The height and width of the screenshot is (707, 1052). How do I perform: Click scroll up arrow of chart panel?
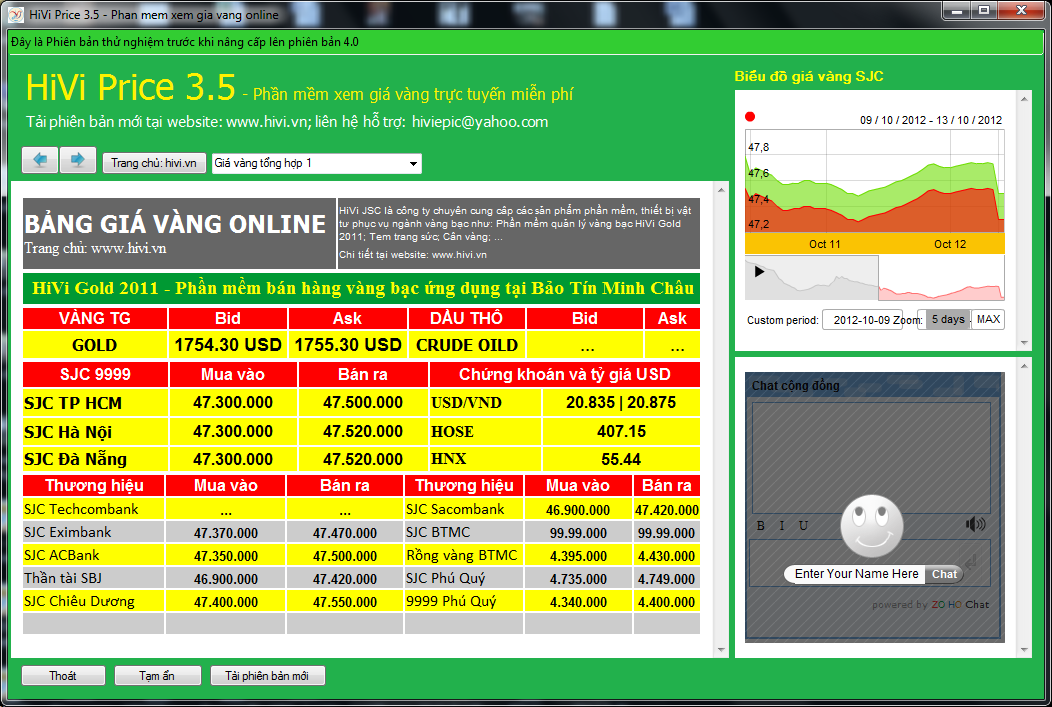coord(1024,99)
